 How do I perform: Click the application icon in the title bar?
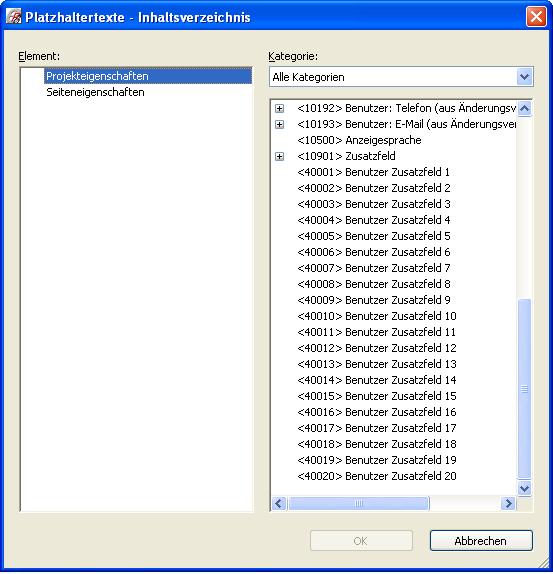[x=13, y=16]
